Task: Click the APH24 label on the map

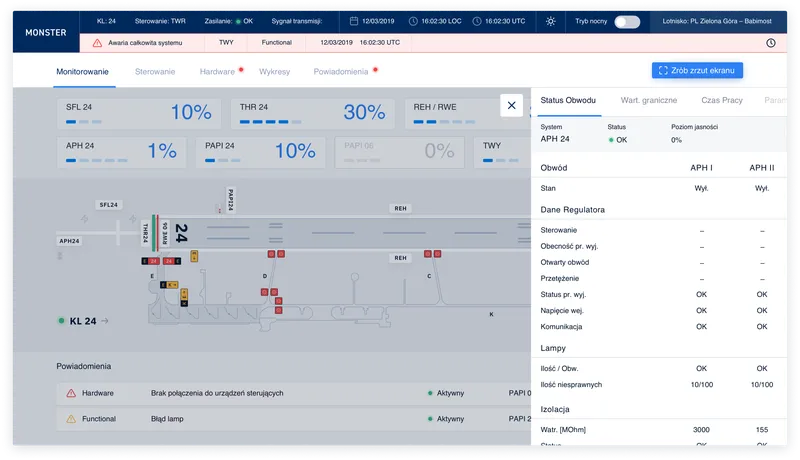Action: coord(69,241)
